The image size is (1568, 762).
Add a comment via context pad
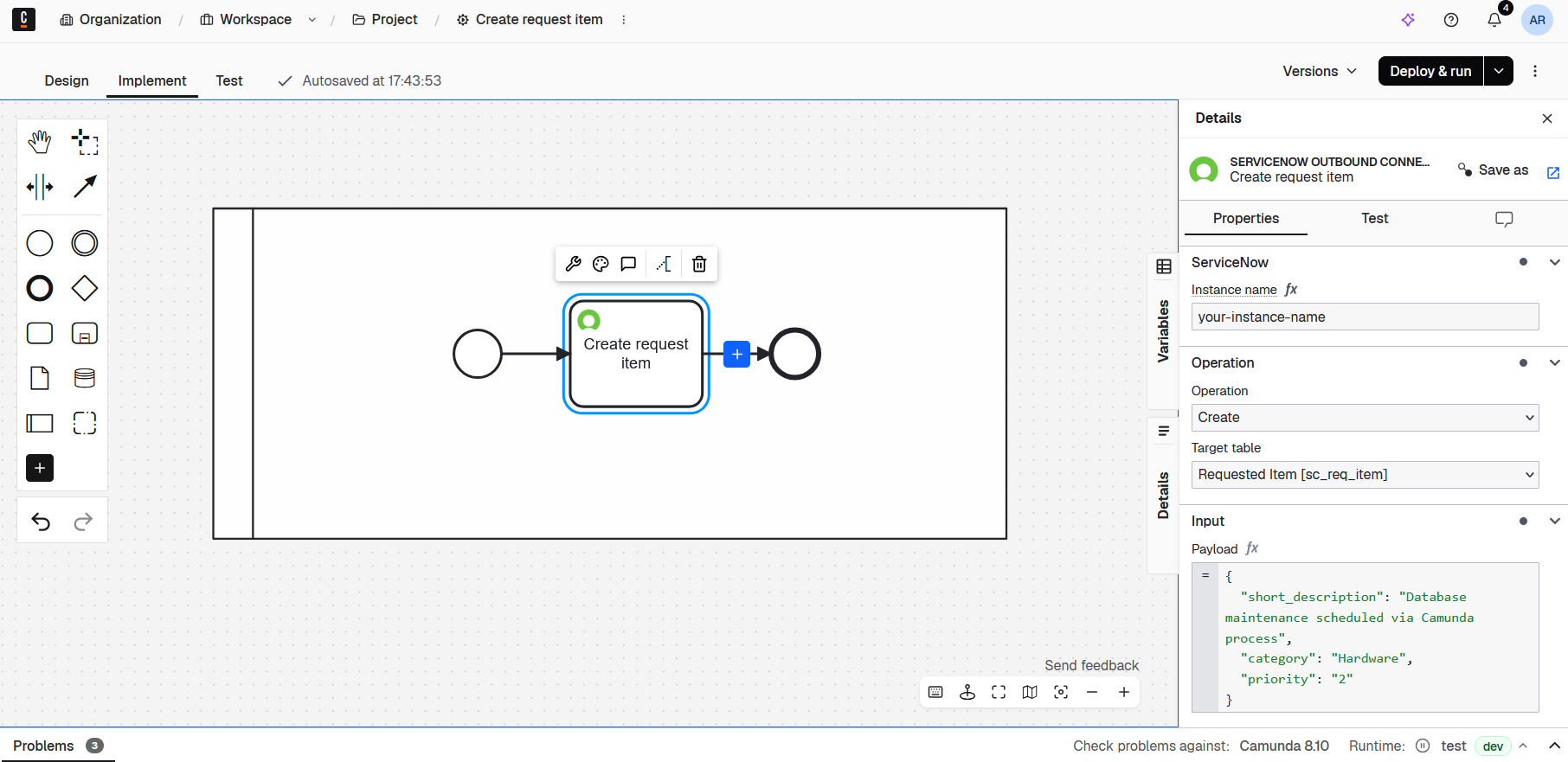[x=628, y=264]
